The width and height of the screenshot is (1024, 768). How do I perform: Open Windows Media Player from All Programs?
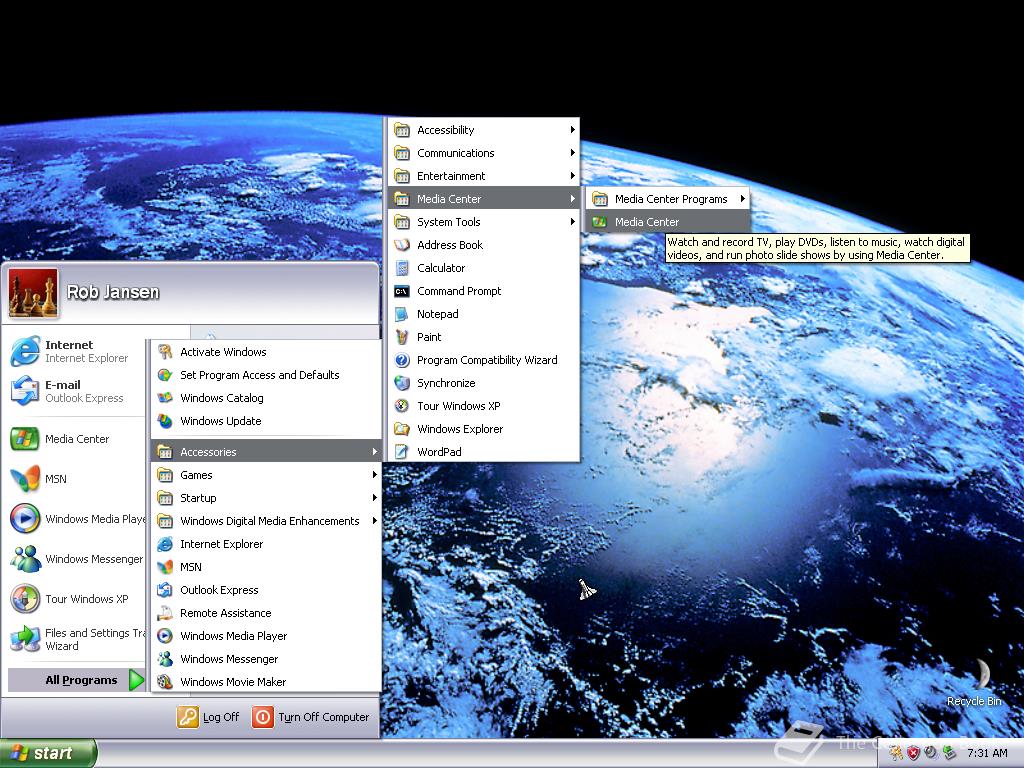266,636
